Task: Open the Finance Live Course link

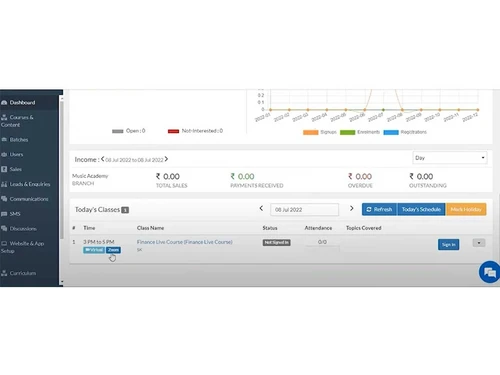Action: tap(185, 242)
